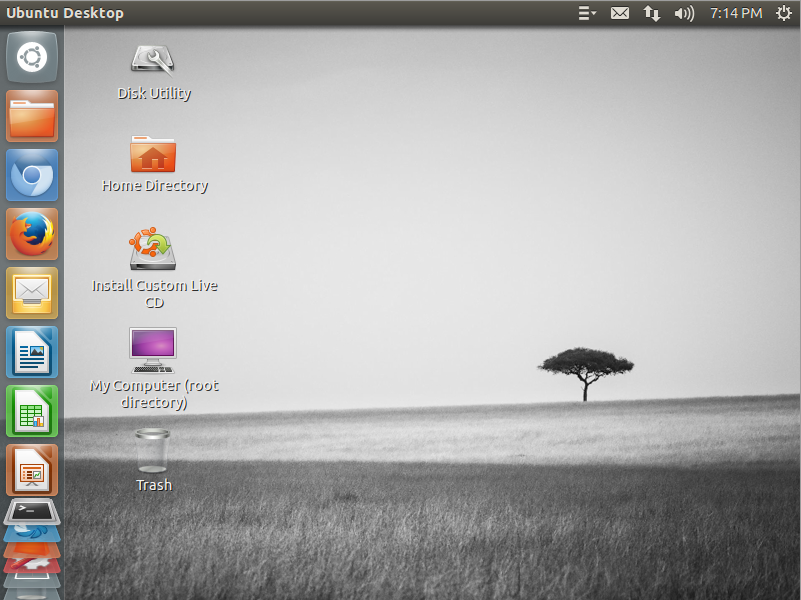Click the Ubuntu Desktop panel title

pyautogui.click(x=65, y=13)
